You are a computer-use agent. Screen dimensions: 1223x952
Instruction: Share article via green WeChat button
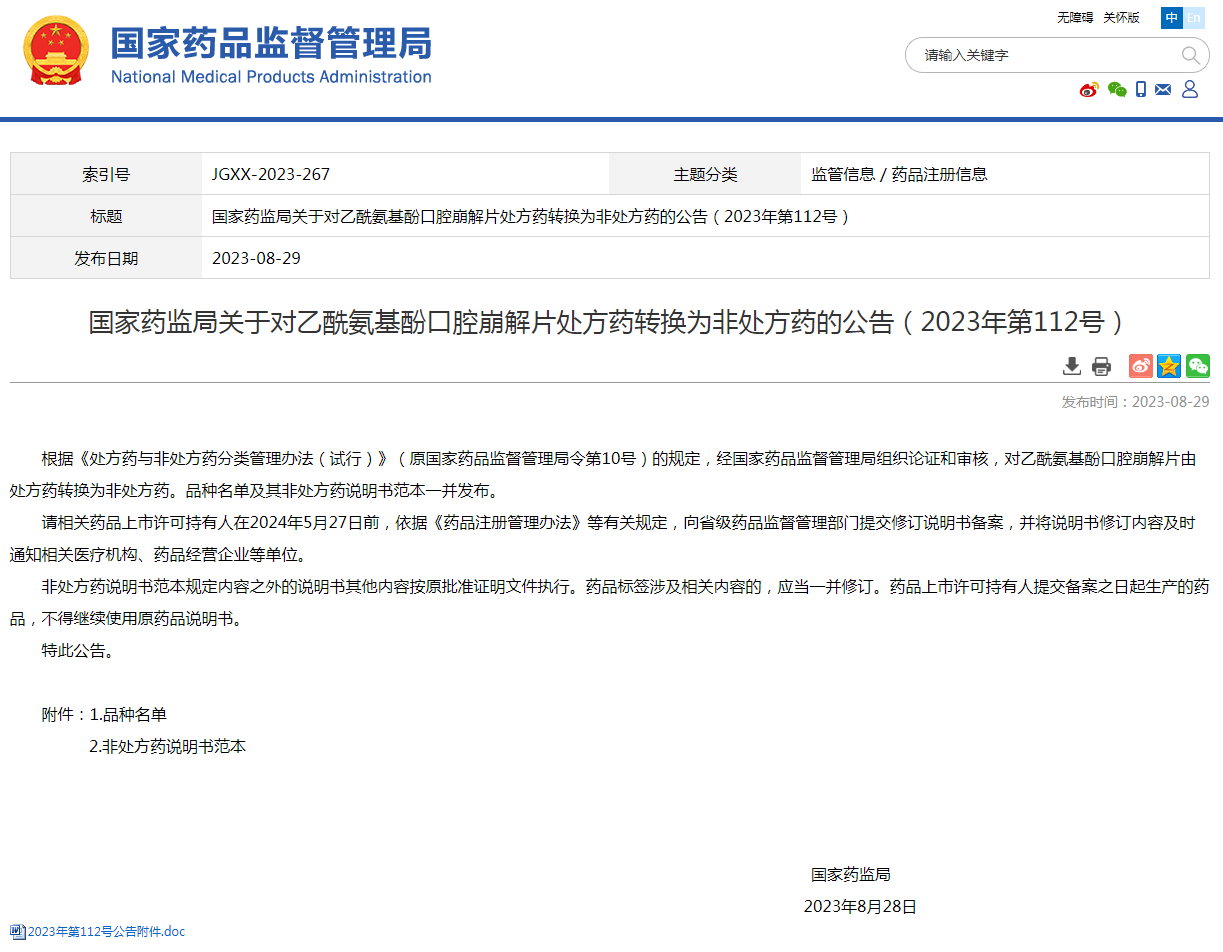click(1198, 366)
